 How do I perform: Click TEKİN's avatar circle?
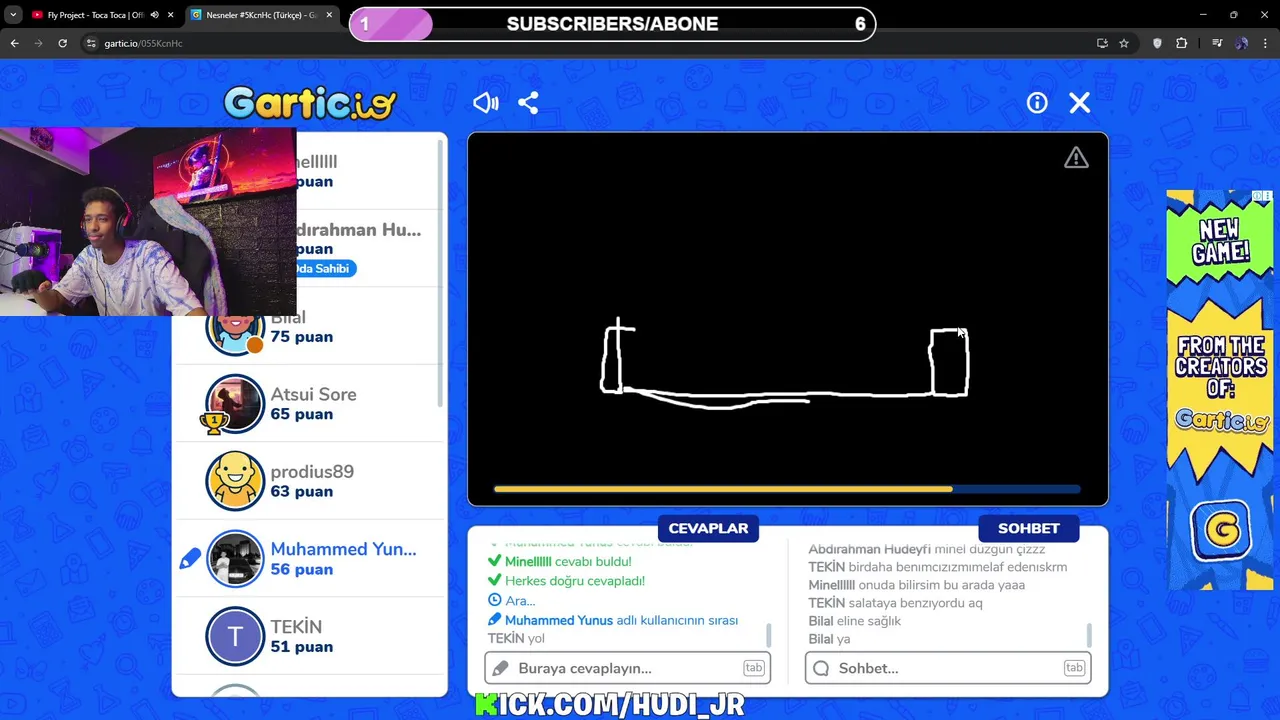pos(235,636)
